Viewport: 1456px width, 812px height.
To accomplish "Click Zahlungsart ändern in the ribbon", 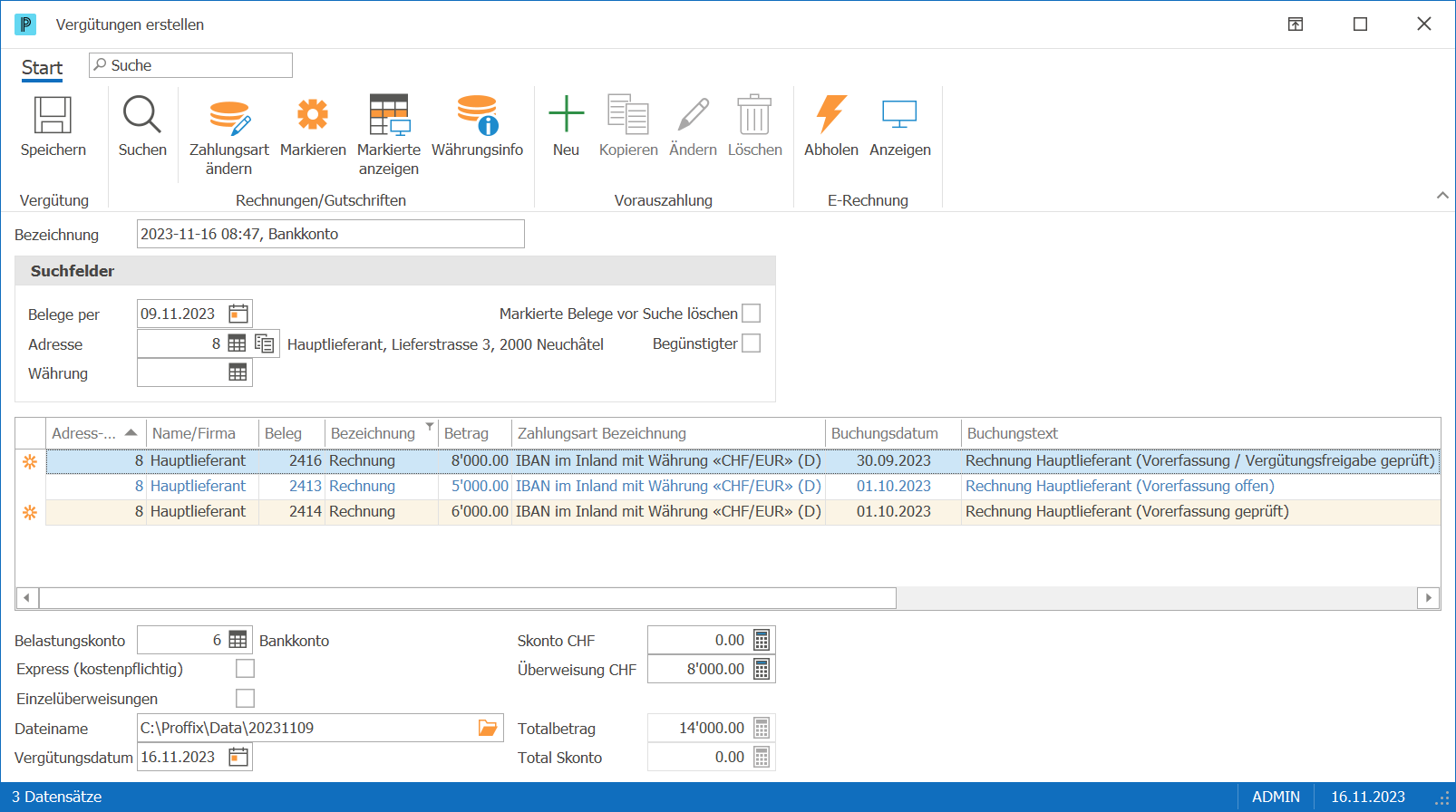I will click(x=228, y=134).
